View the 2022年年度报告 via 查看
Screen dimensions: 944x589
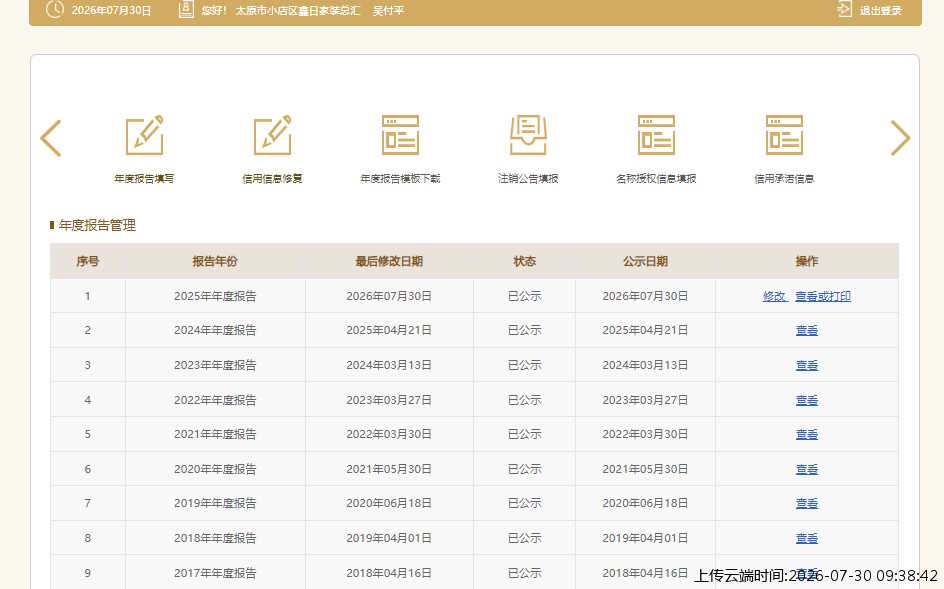pos(807,400)
